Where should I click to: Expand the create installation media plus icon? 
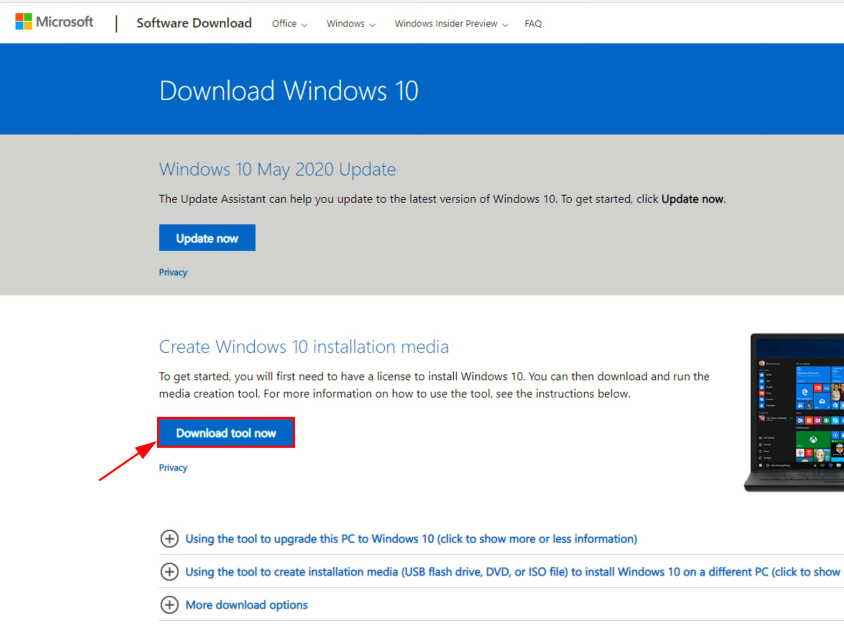(170, 571)
